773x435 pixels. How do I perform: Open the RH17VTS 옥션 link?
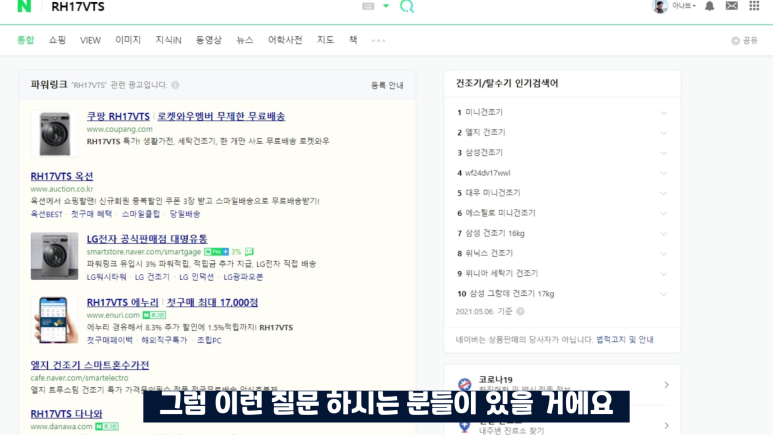point(62,176)
